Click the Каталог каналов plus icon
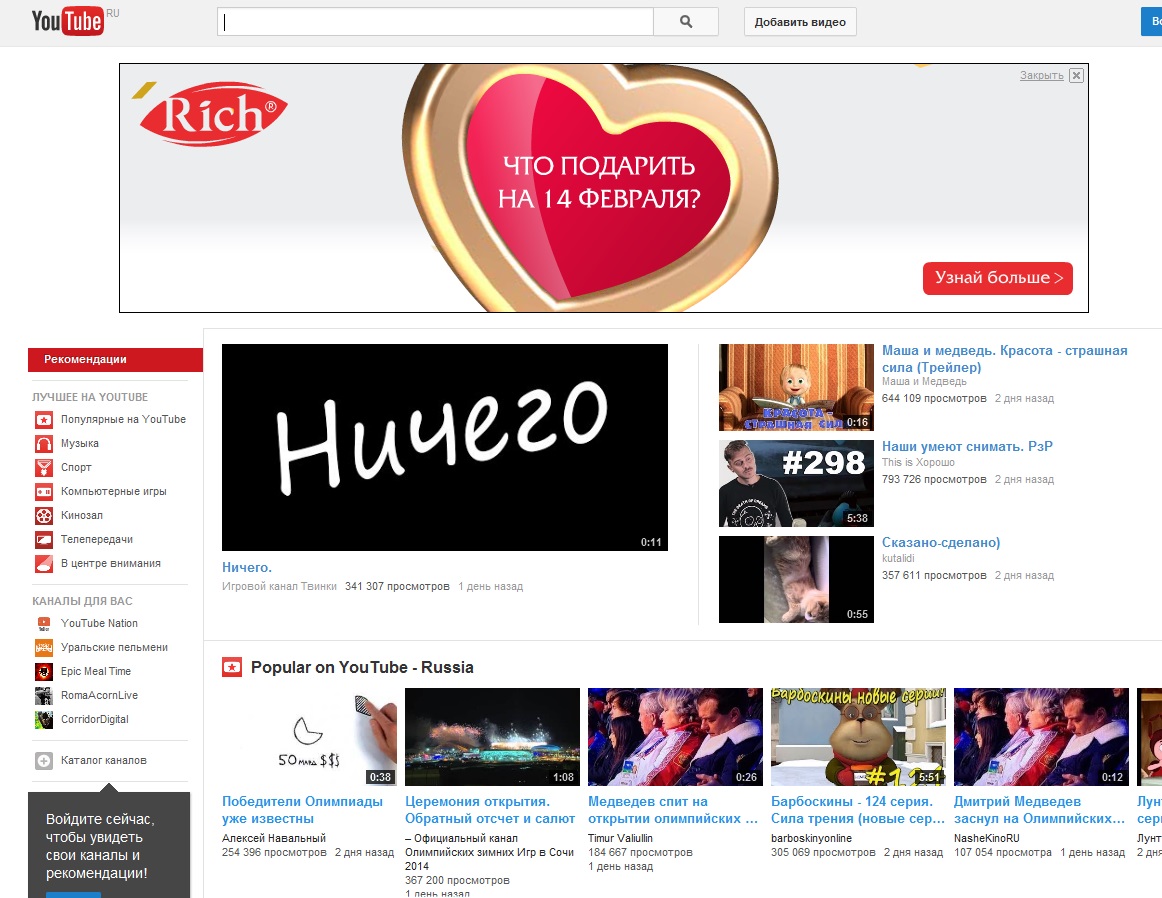The height and width of the screenshot is (898, 1162). pos(44,760)
